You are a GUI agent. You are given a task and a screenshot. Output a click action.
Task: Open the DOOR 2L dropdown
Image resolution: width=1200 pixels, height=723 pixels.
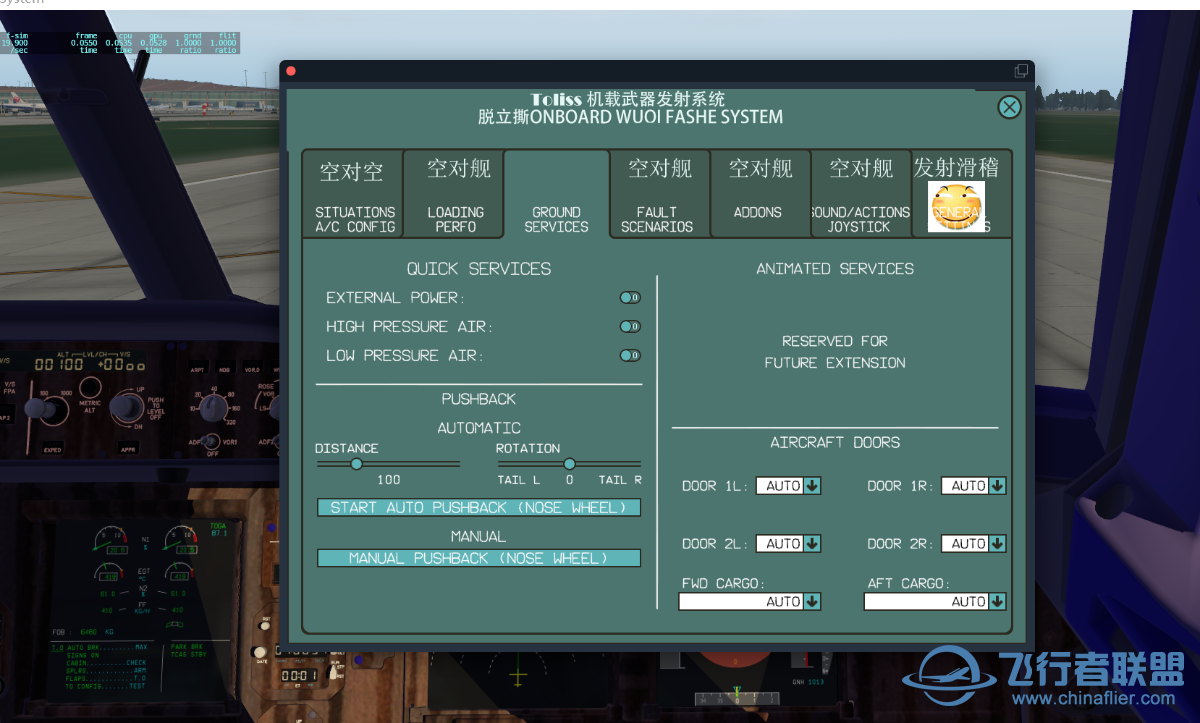tap(789, 544)
